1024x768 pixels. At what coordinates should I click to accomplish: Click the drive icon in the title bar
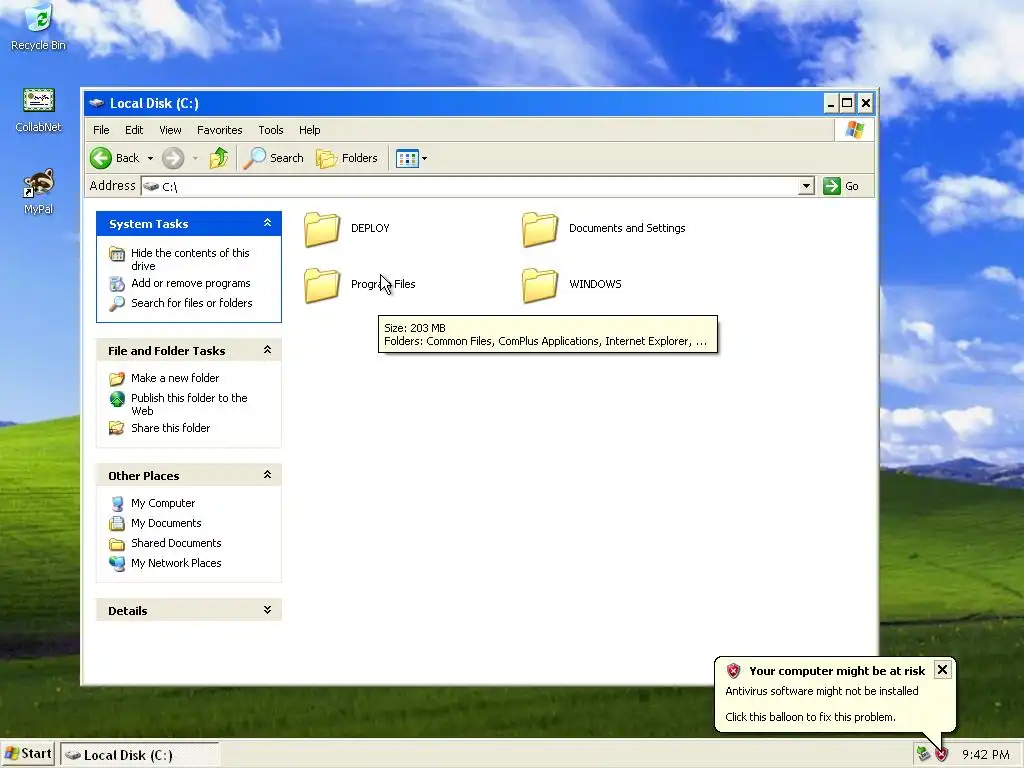(97, 103)
